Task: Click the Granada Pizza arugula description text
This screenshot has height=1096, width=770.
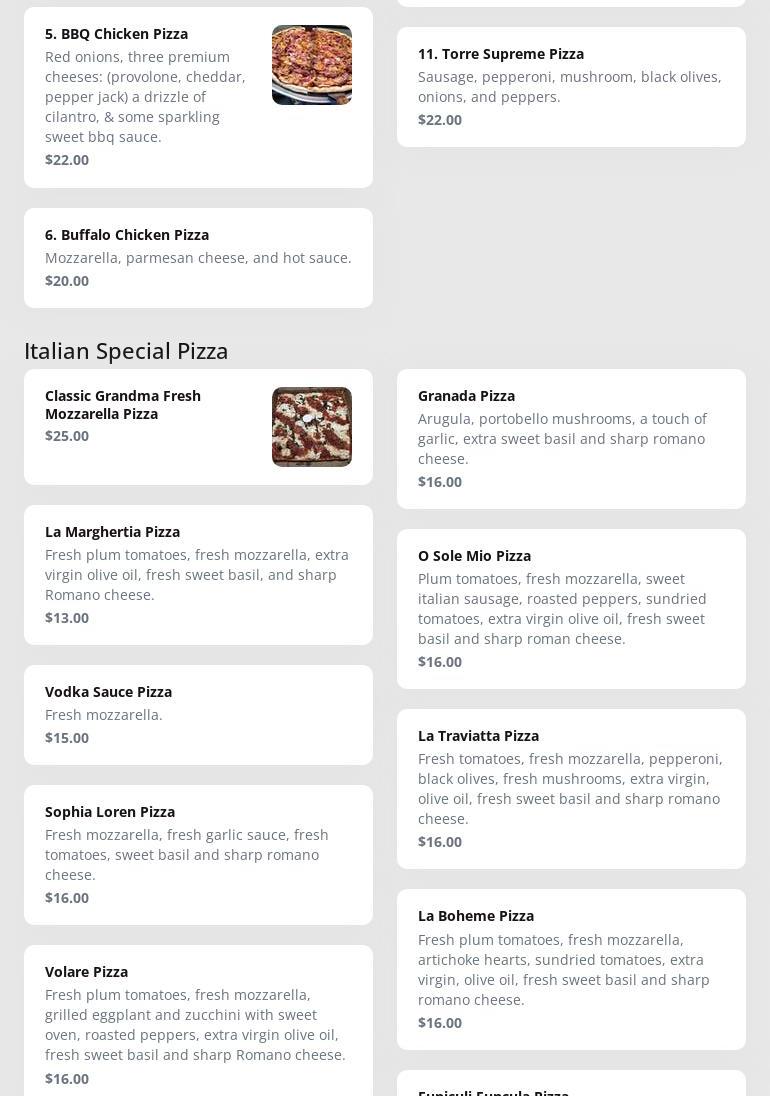Action: (562, 439)
